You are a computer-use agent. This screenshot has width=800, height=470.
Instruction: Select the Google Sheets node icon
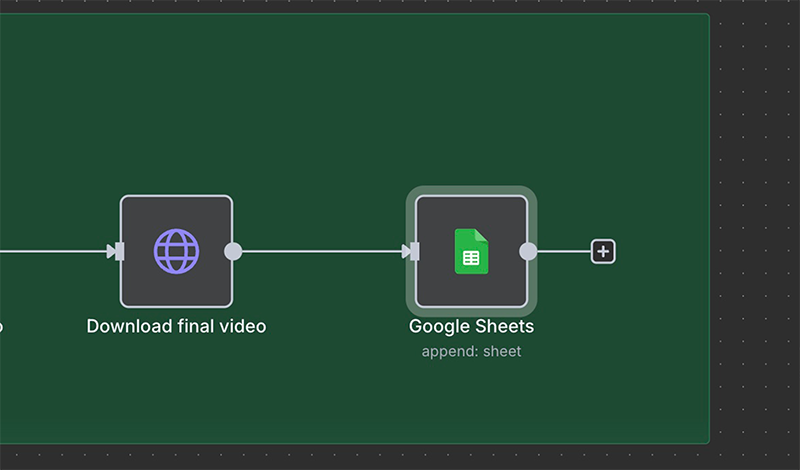[x=471, y=251]
